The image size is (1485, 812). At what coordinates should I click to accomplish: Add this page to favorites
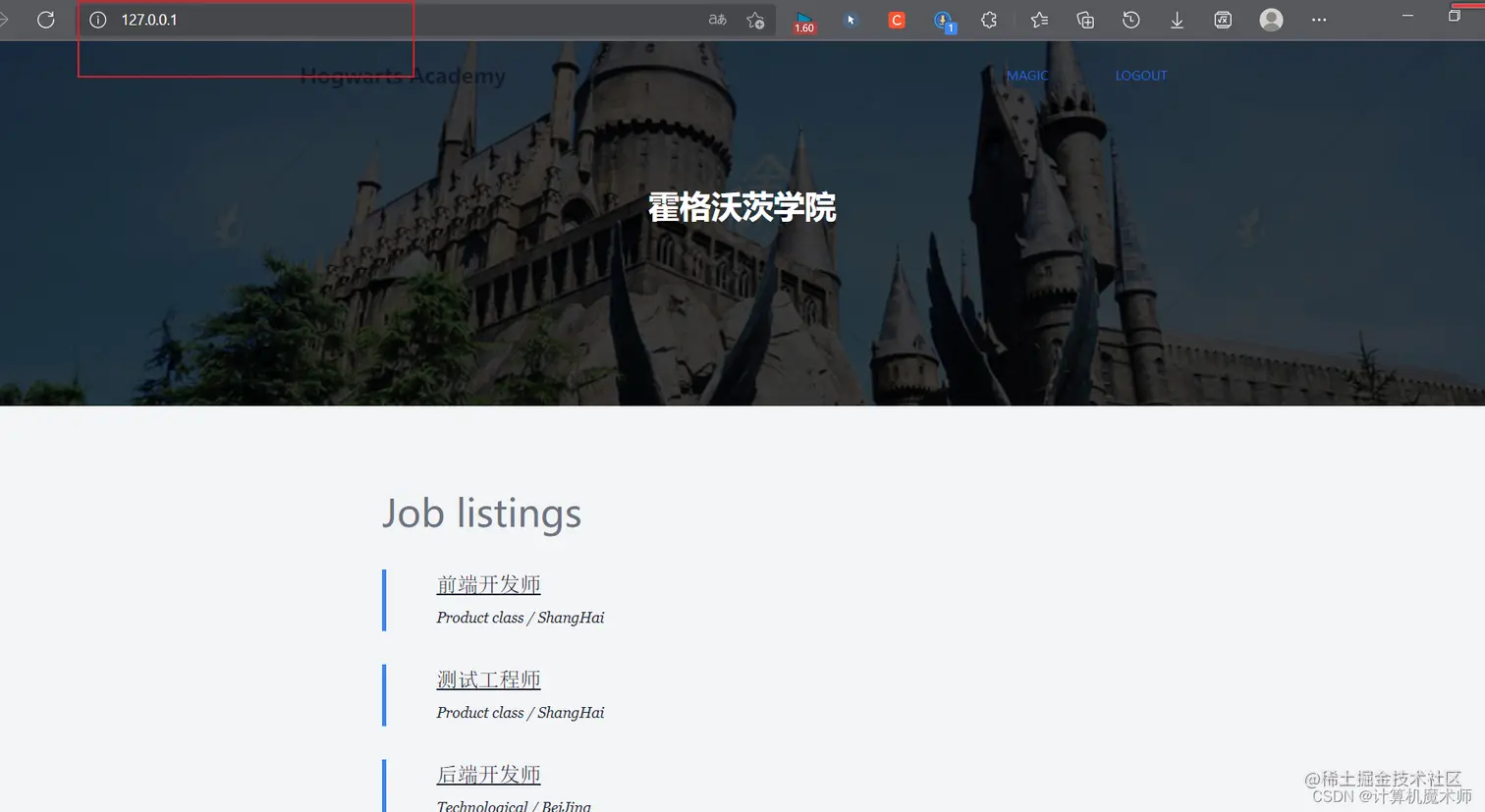755,20
